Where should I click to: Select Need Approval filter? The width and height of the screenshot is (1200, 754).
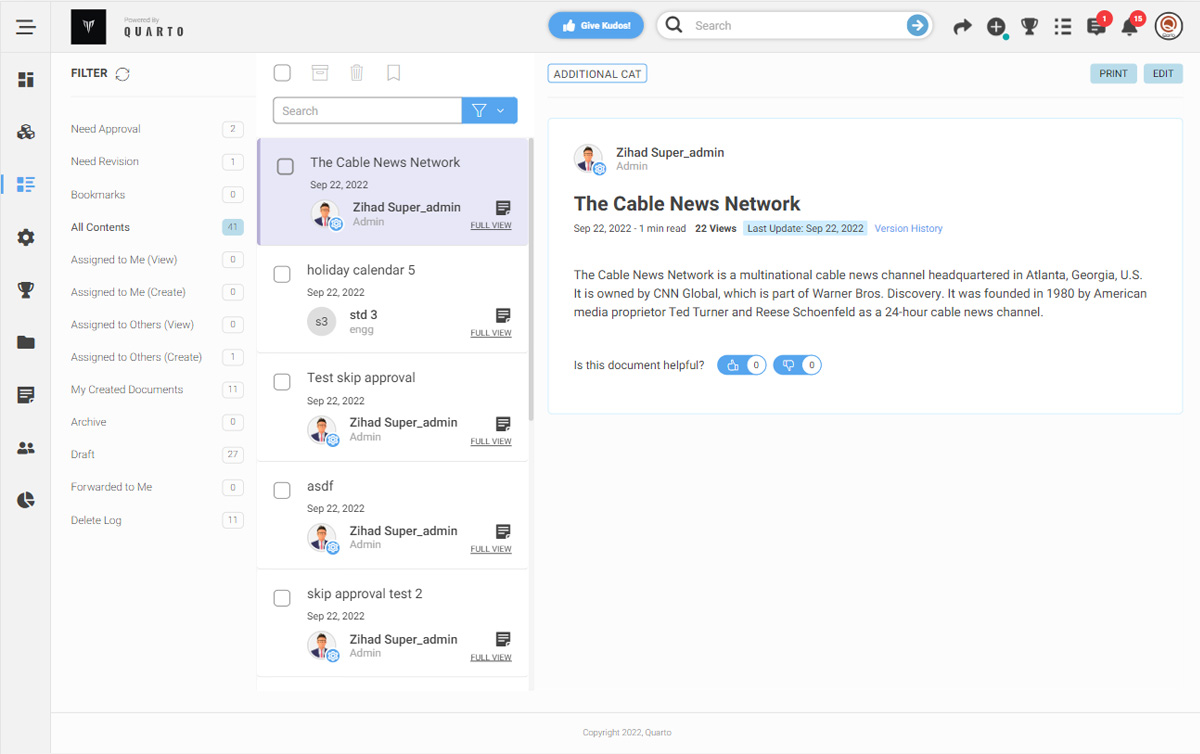coord(157,129)
